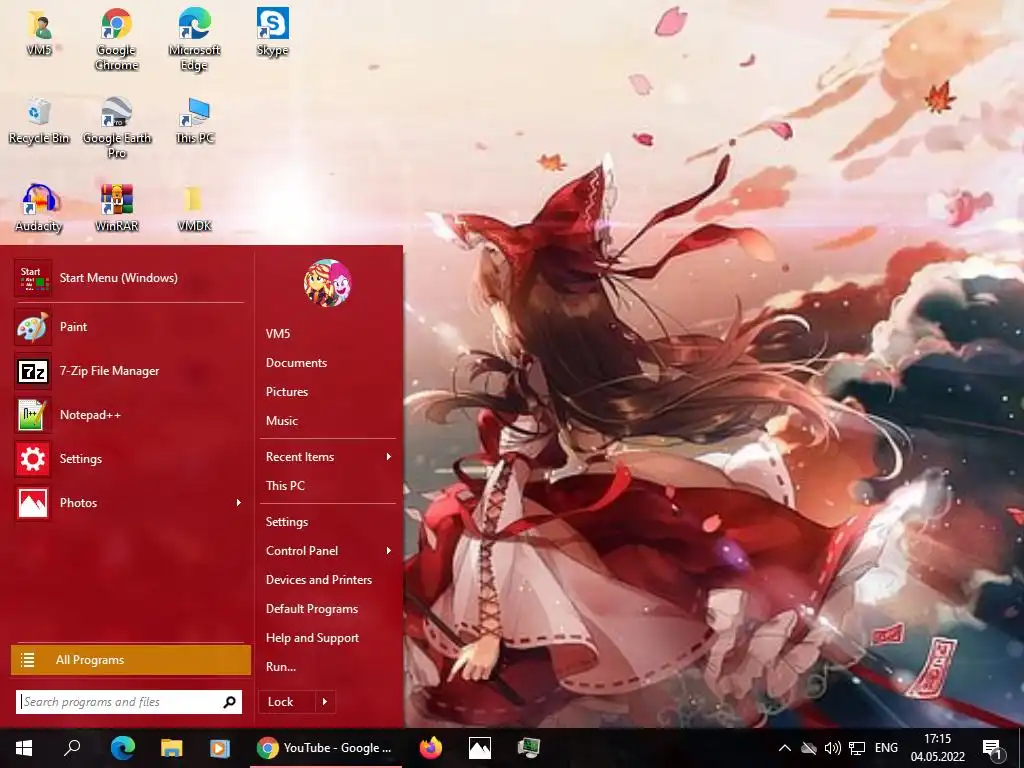
Task: Expand the Control Panel submenu arrow
Action: click(389, 551)
